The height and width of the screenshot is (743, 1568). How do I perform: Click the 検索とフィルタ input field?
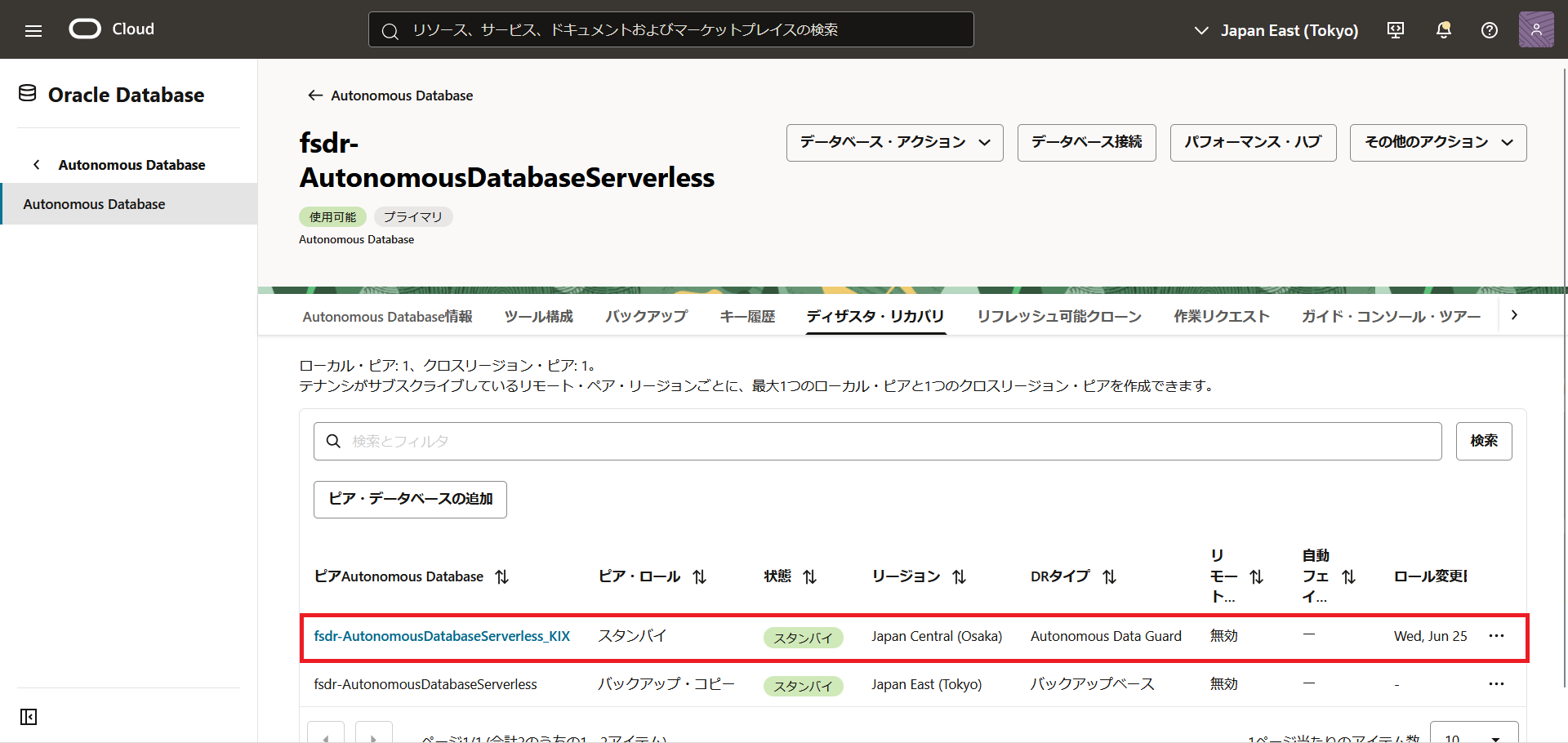878,441
